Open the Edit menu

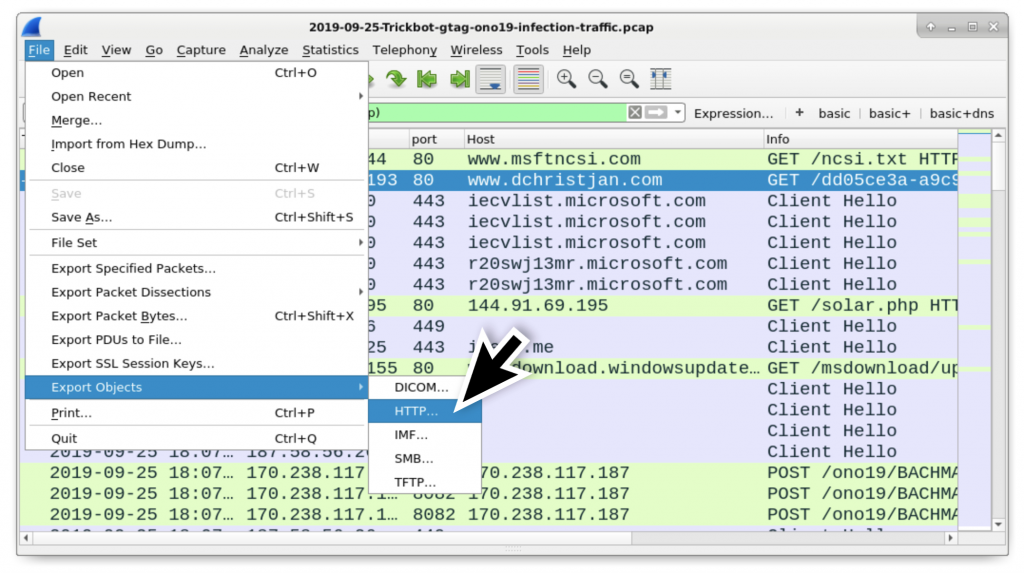point(75,50)
